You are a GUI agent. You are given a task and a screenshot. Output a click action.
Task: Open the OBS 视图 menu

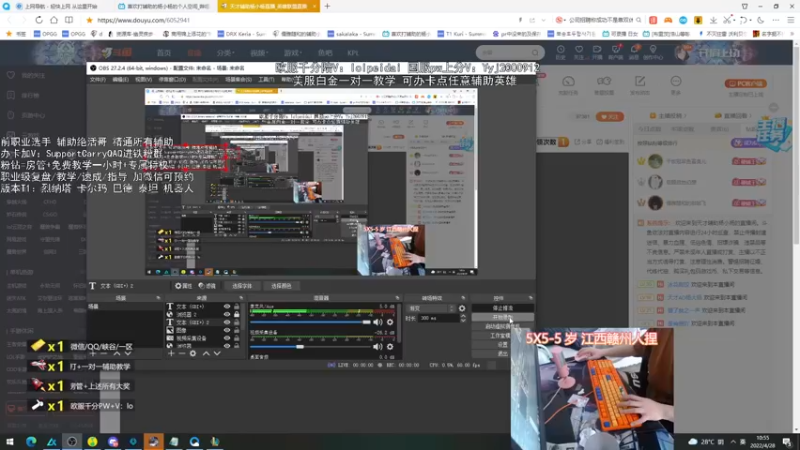(x=143, y=80)
